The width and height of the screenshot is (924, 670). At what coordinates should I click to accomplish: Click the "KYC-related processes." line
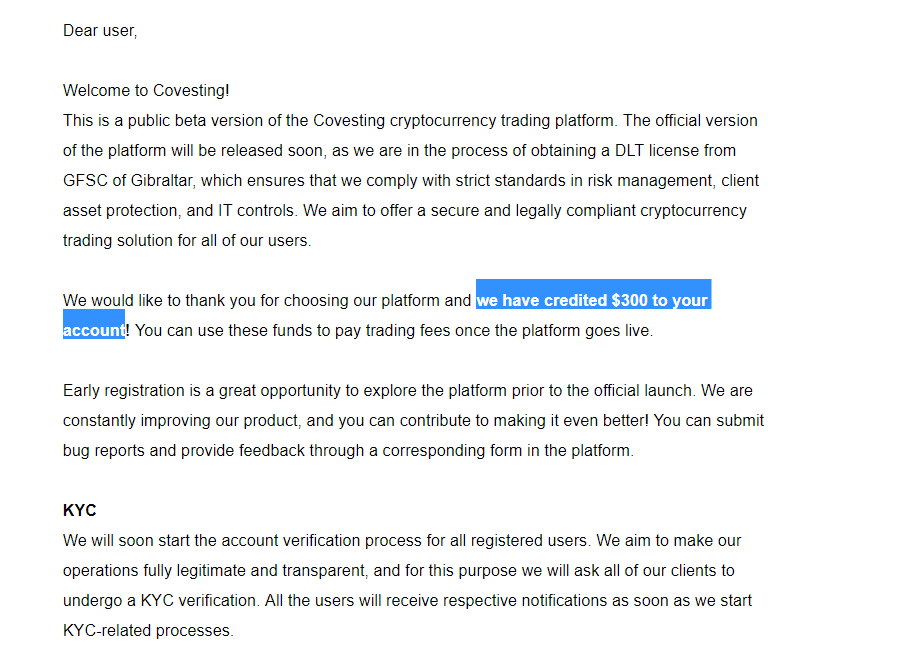pos(147,630)
